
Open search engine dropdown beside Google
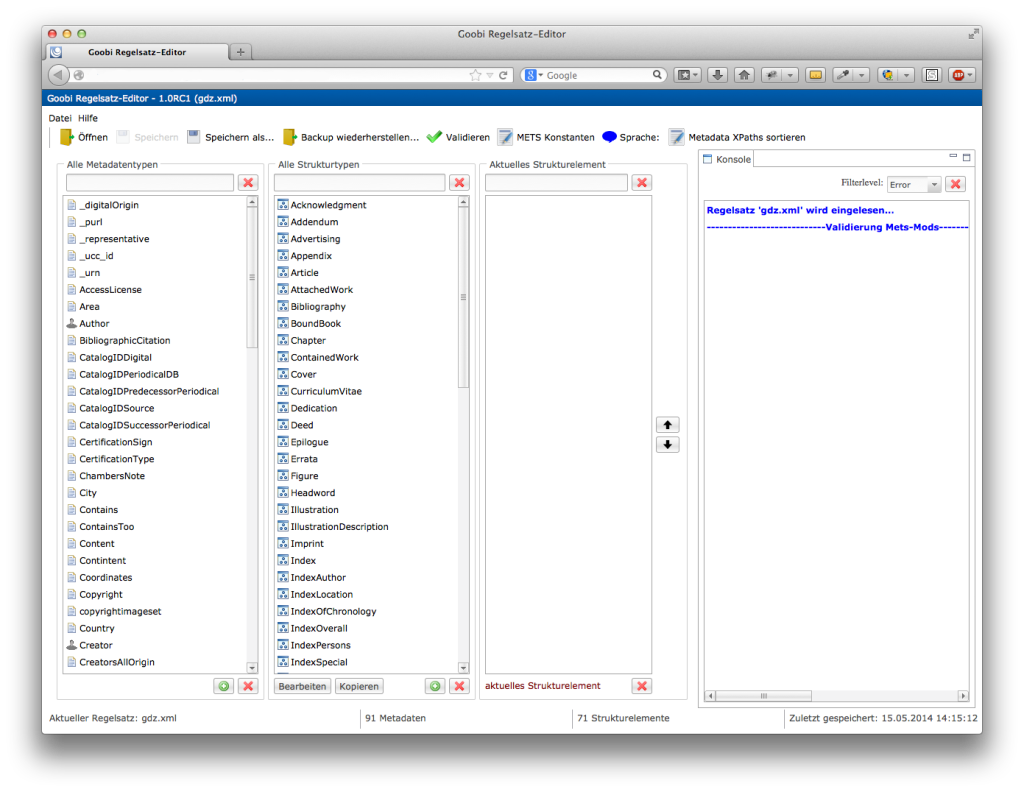click(x=541, y=76)
